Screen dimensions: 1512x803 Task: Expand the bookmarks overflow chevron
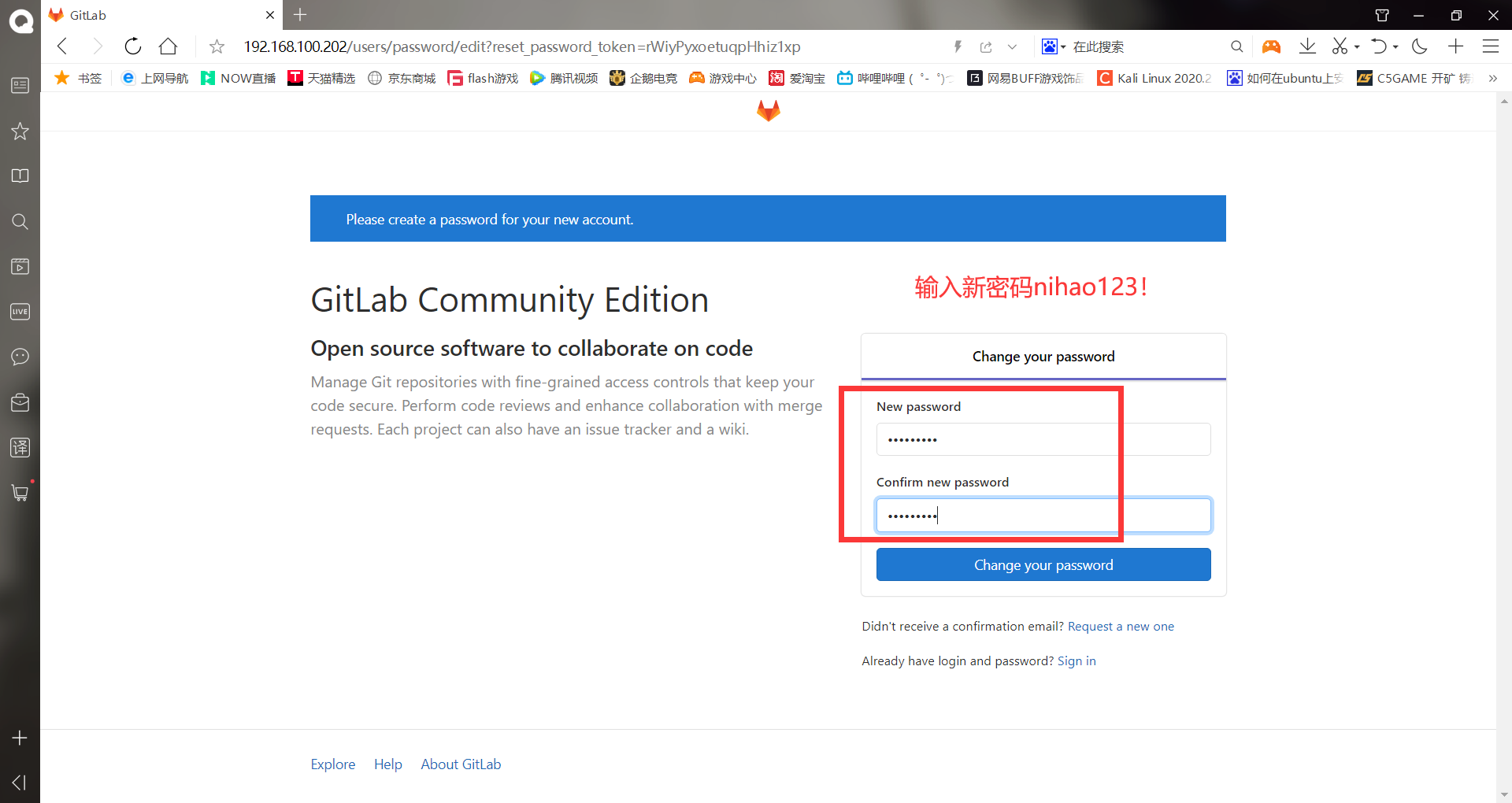(x=1493, y=78)
